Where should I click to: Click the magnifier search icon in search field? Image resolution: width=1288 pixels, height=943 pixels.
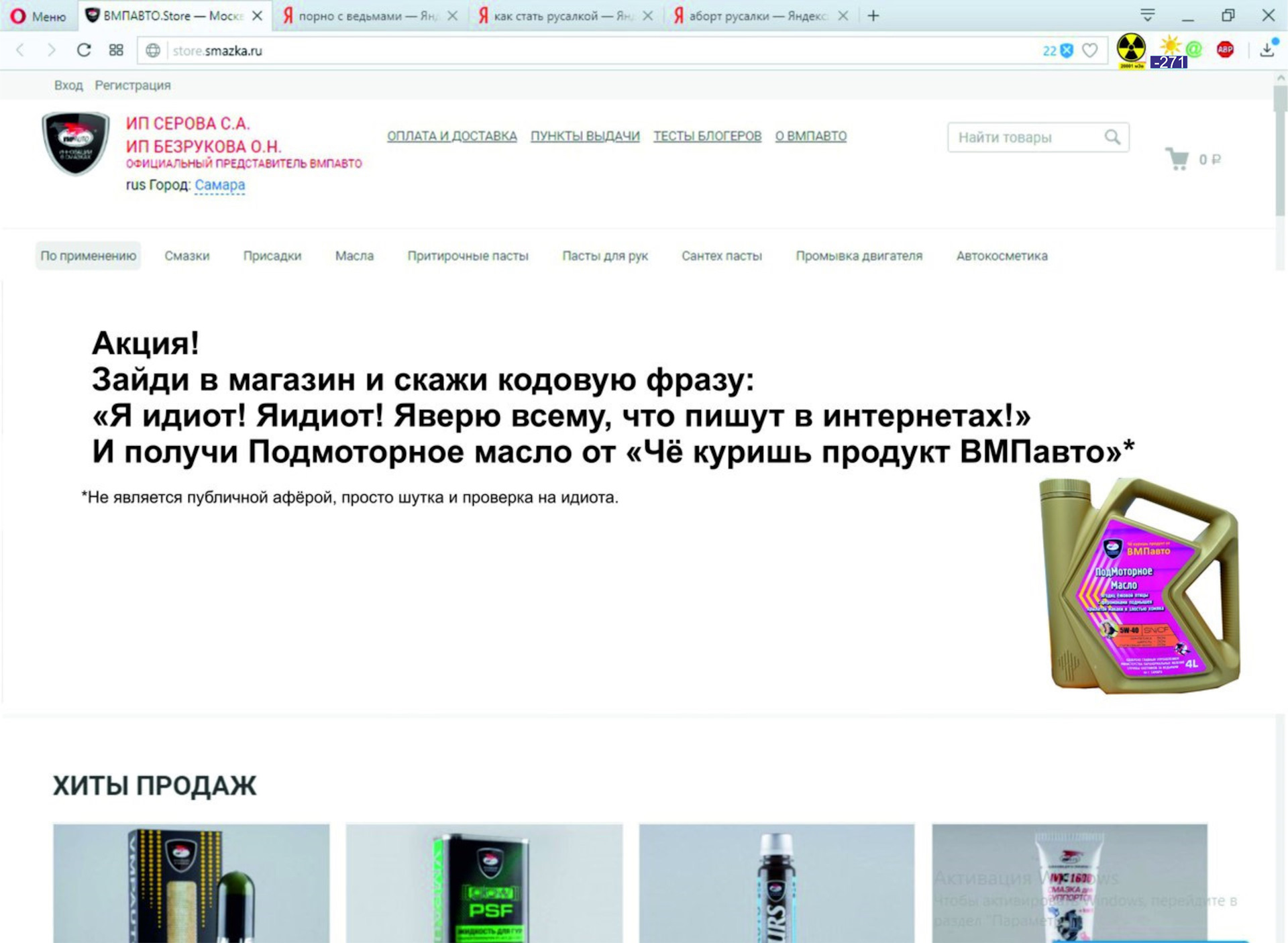(1112, 137)
